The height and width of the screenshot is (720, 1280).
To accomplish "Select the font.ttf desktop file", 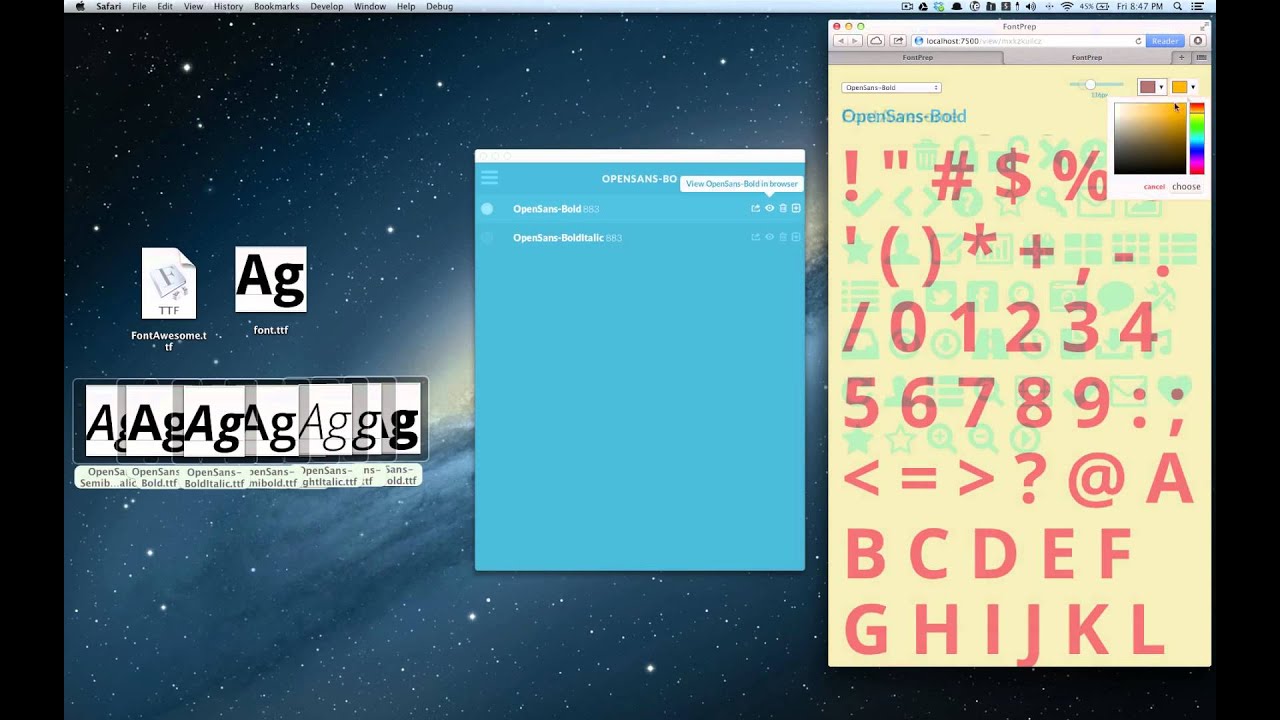I will 270,291.
